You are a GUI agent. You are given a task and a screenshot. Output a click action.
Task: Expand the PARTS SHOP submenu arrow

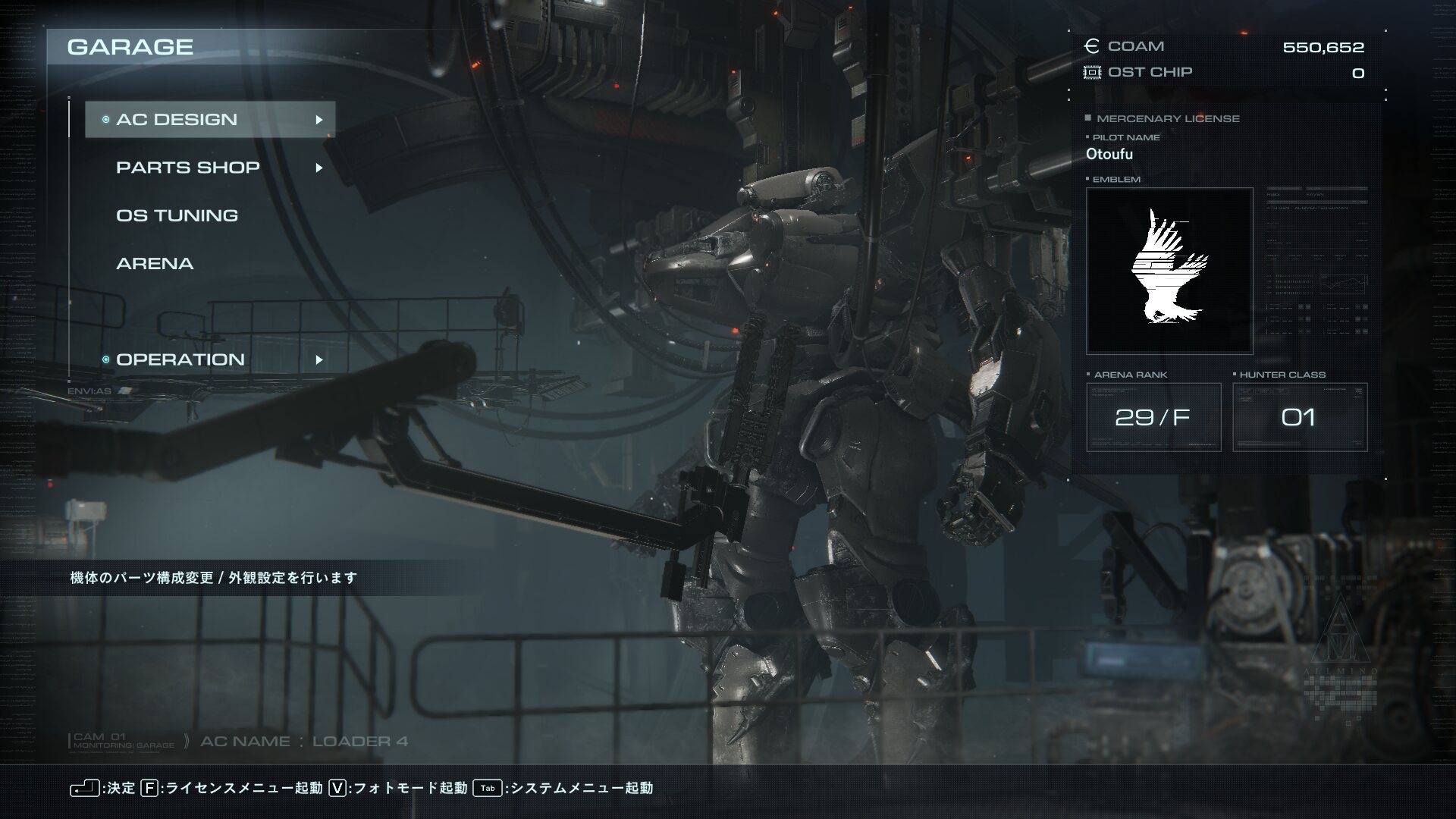[x=319, y=168]
